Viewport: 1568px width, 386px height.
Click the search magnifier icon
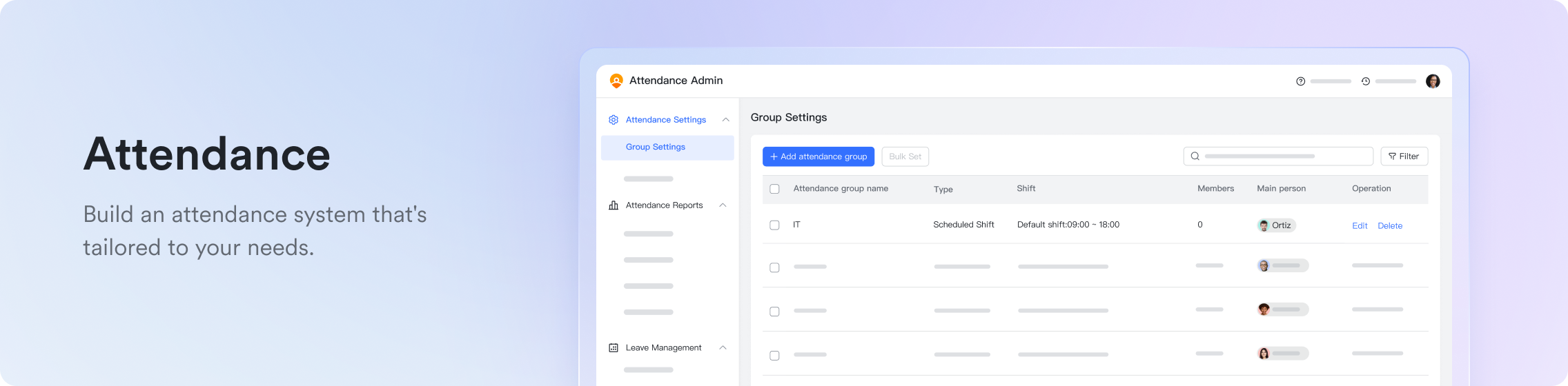pyautogui.click(x=1195, y=156)
